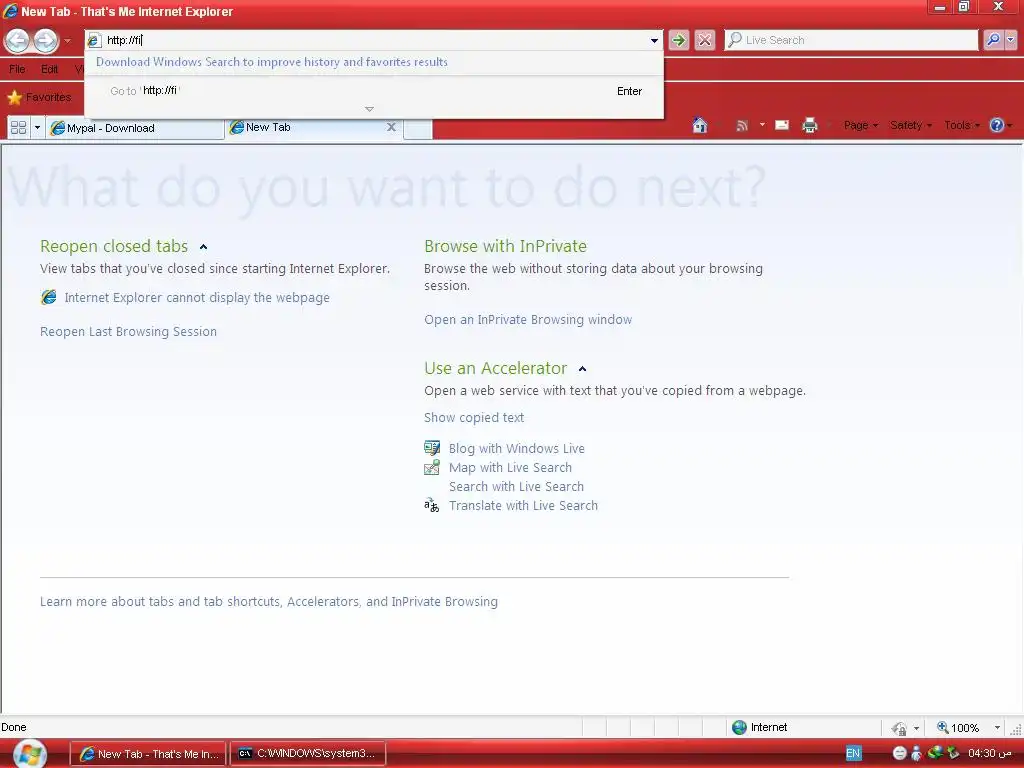Click the download manager globe tray icon
Viewport: 1024px width, 768px height.
935,753
